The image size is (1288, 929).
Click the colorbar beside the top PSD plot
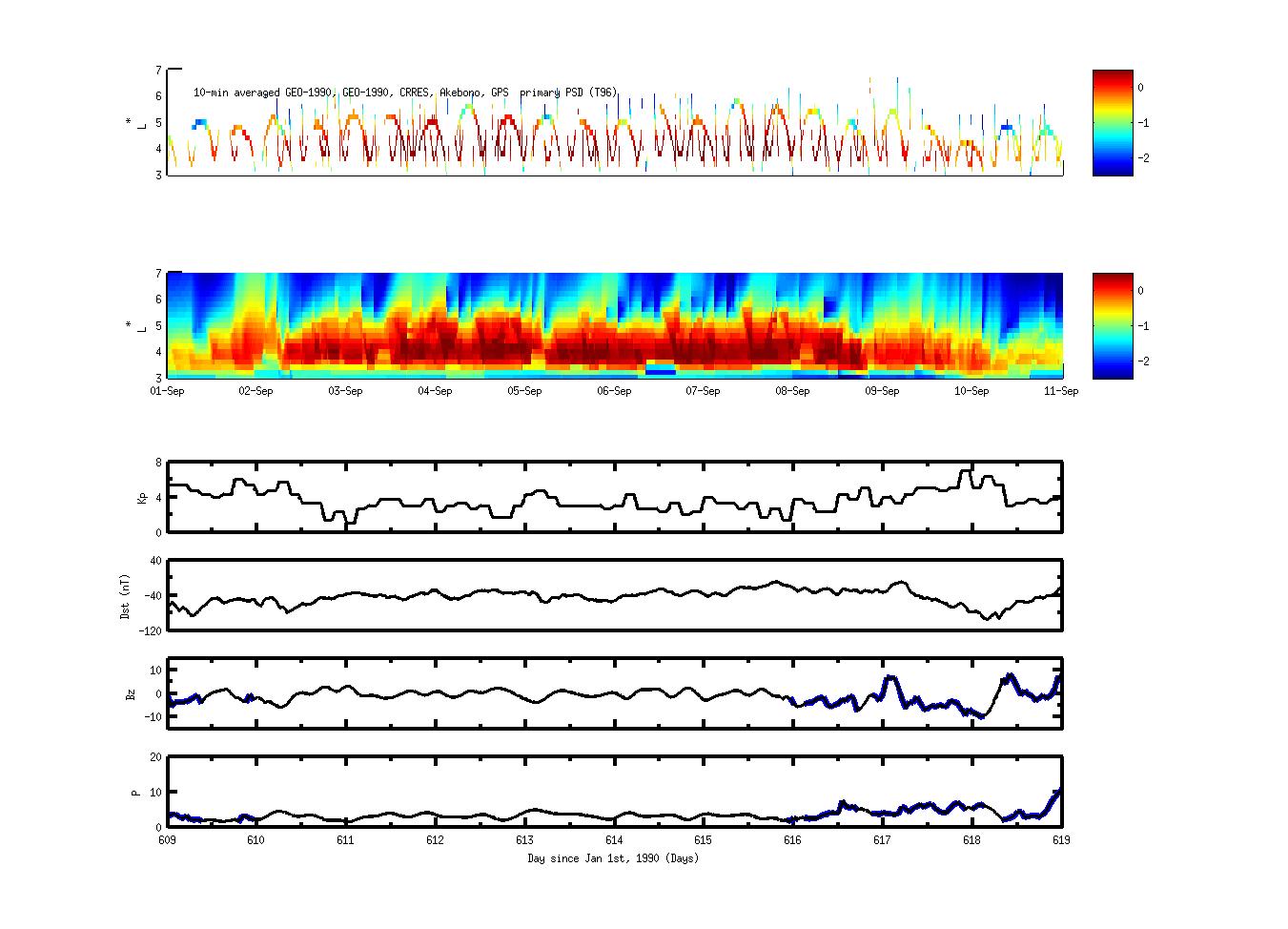(1113, 122)
